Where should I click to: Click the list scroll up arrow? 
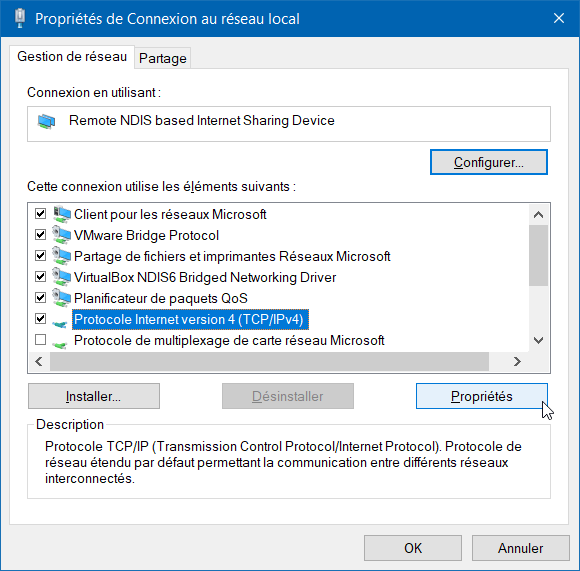click(x=539, y=215)
